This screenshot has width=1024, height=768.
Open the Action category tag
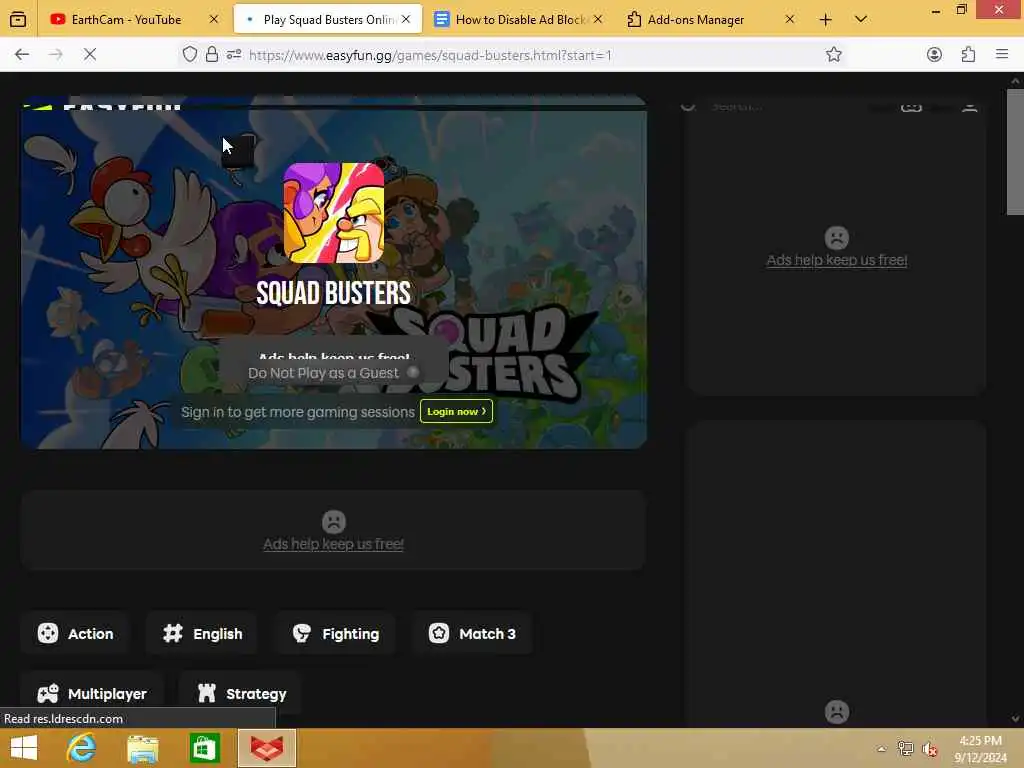[75, 633]
